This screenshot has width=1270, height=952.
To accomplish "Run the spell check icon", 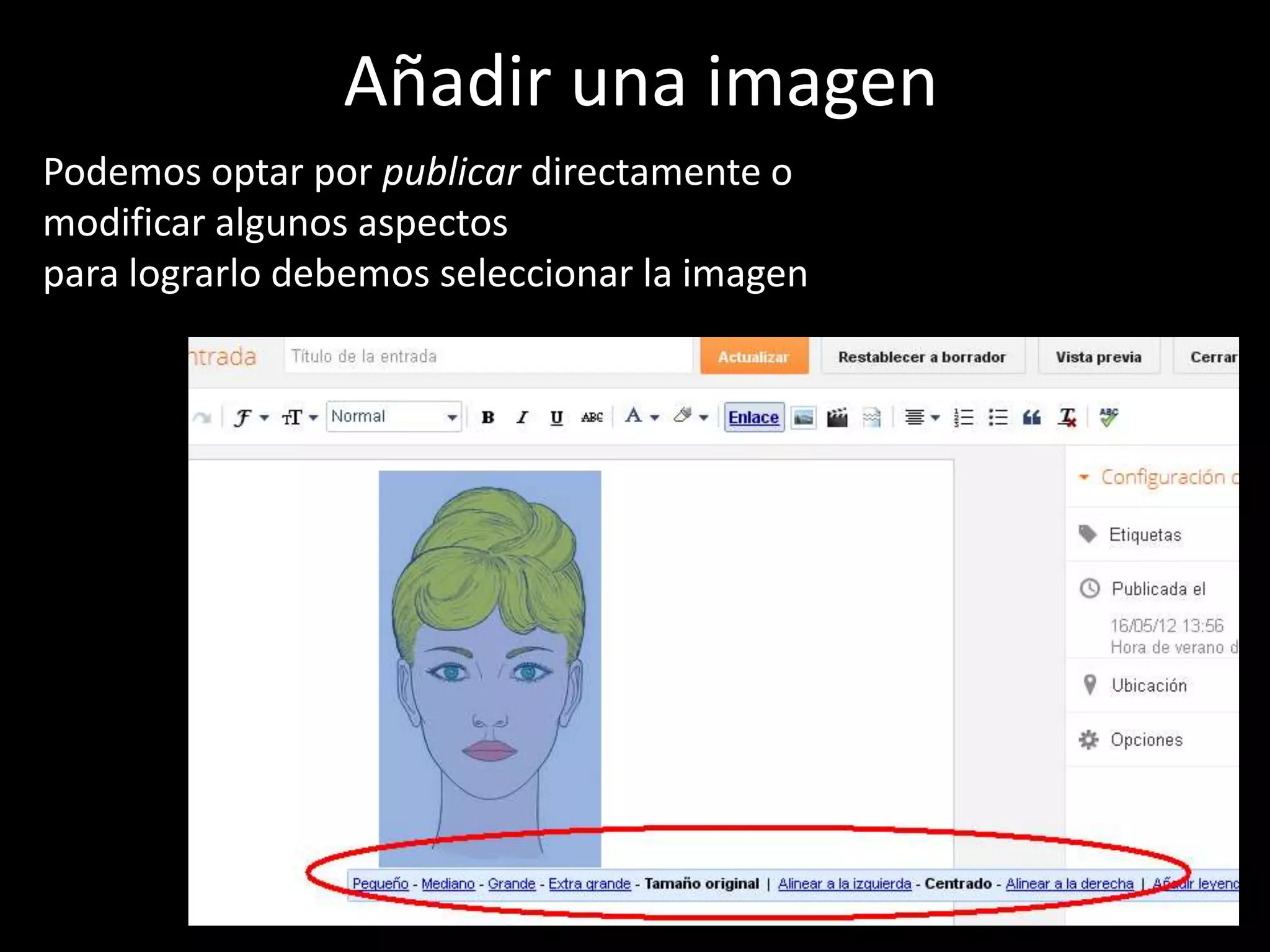I will point(1109,417).
